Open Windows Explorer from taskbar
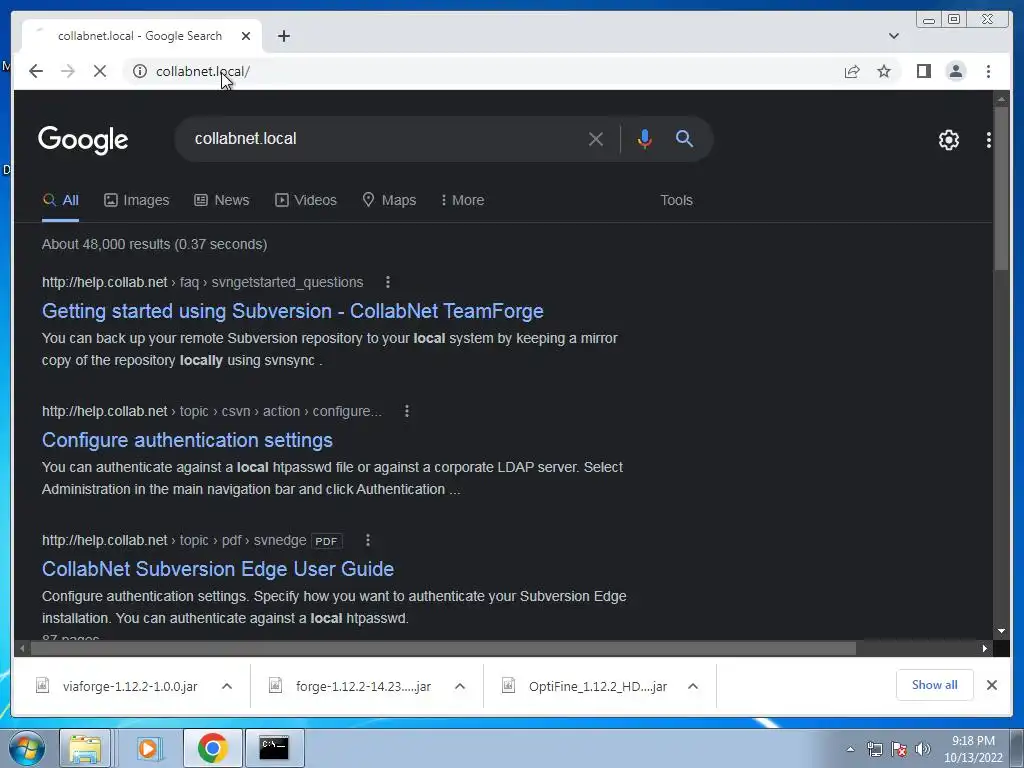This screenshot has width=1024, height=768. point(85,748)
